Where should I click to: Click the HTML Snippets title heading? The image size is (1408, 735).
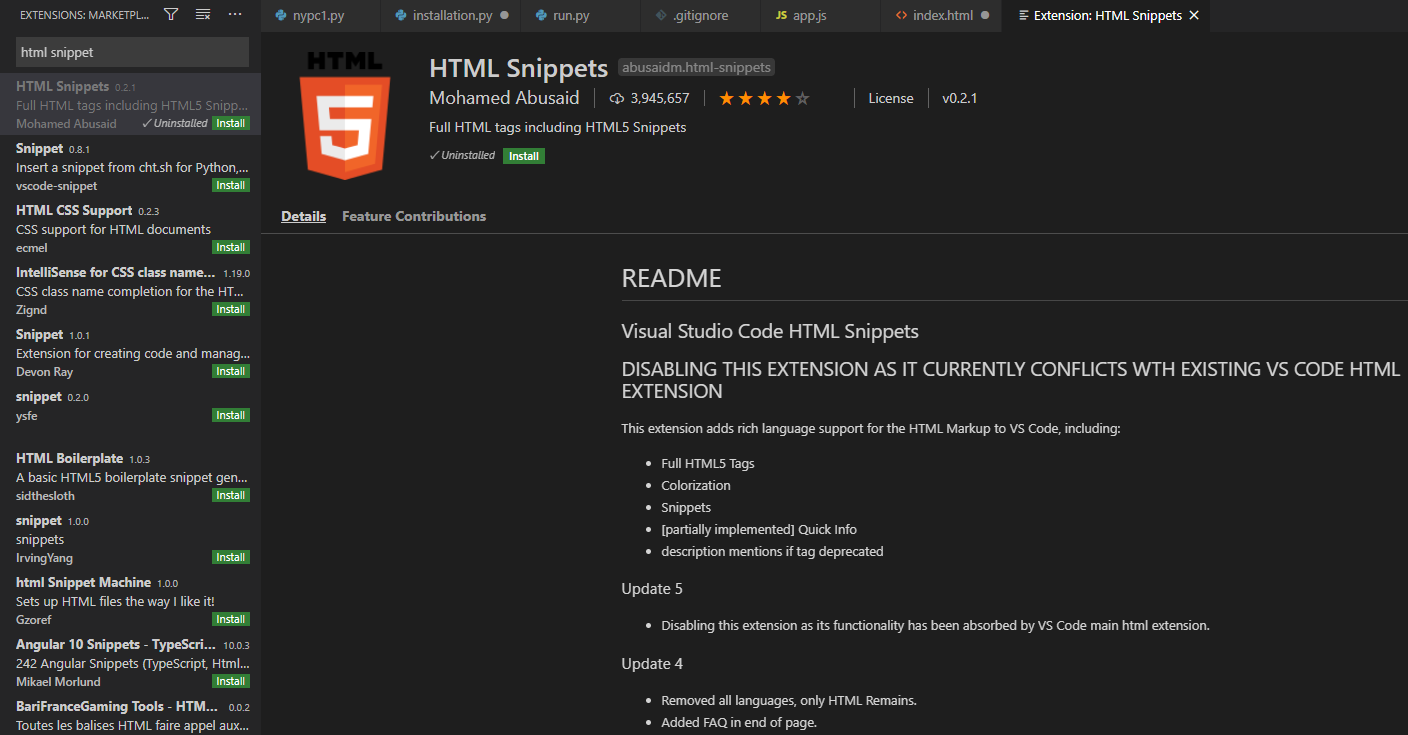[518, 68]
